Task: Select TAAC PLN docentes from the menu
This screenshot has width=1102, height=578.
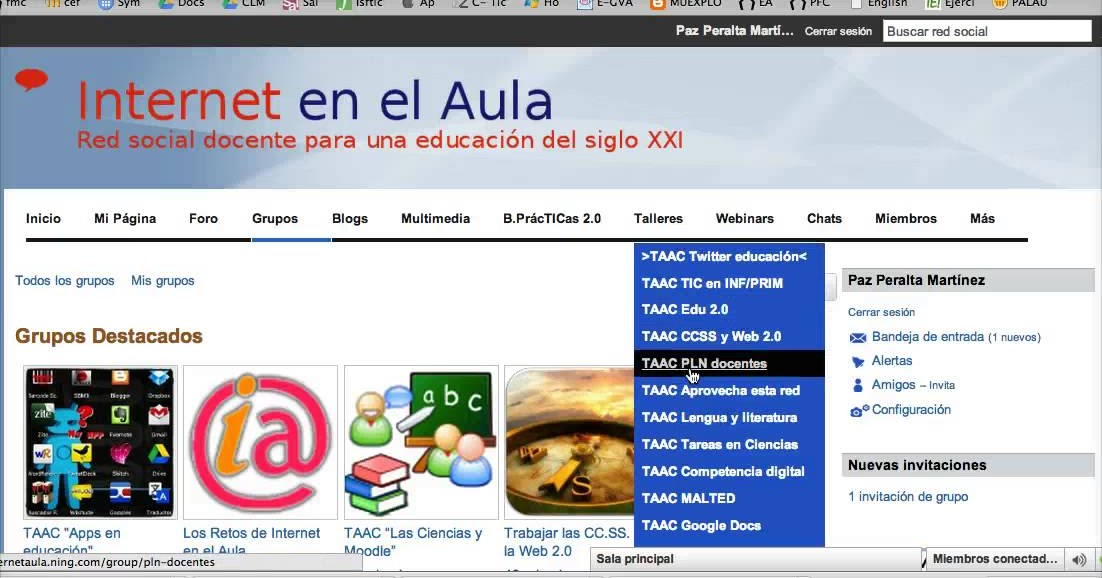Action: [704, 363]
